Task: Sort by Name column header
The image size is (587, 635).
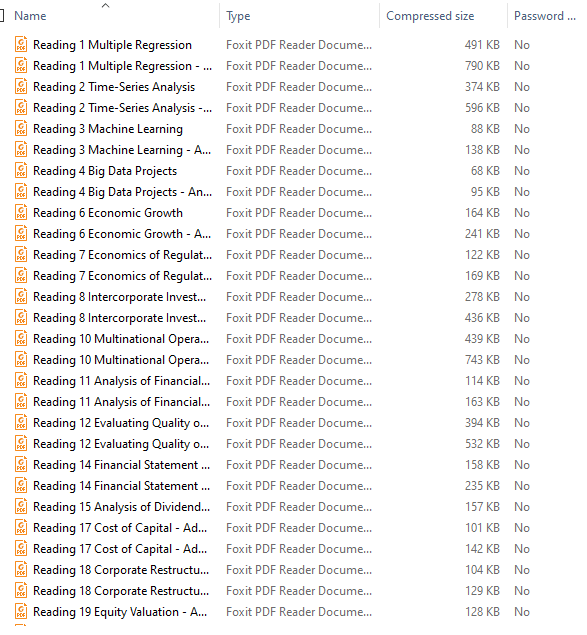Action: pos(30,16)
